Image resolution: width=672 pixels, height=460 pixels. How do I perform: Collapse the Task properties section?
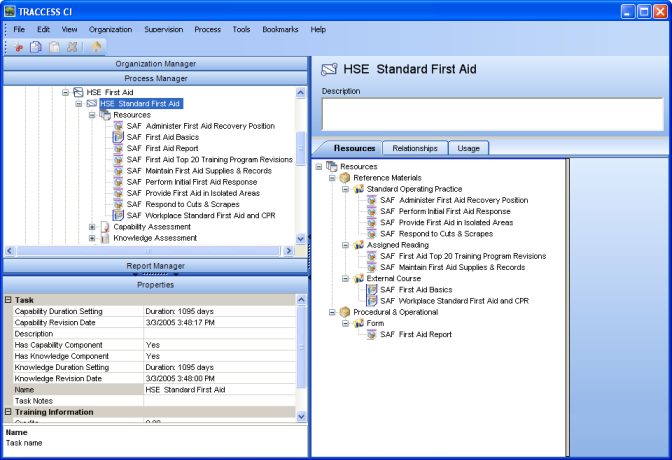coord(8,300)
